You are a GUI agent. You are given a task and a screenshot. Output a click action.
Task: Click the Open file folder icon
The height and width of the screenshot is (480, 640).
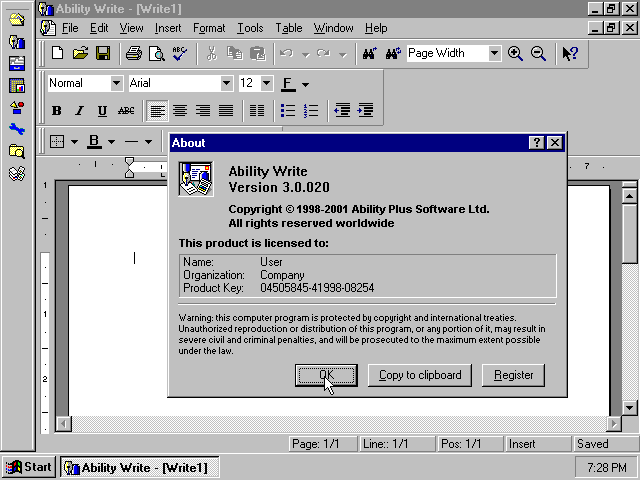(80, 53)
